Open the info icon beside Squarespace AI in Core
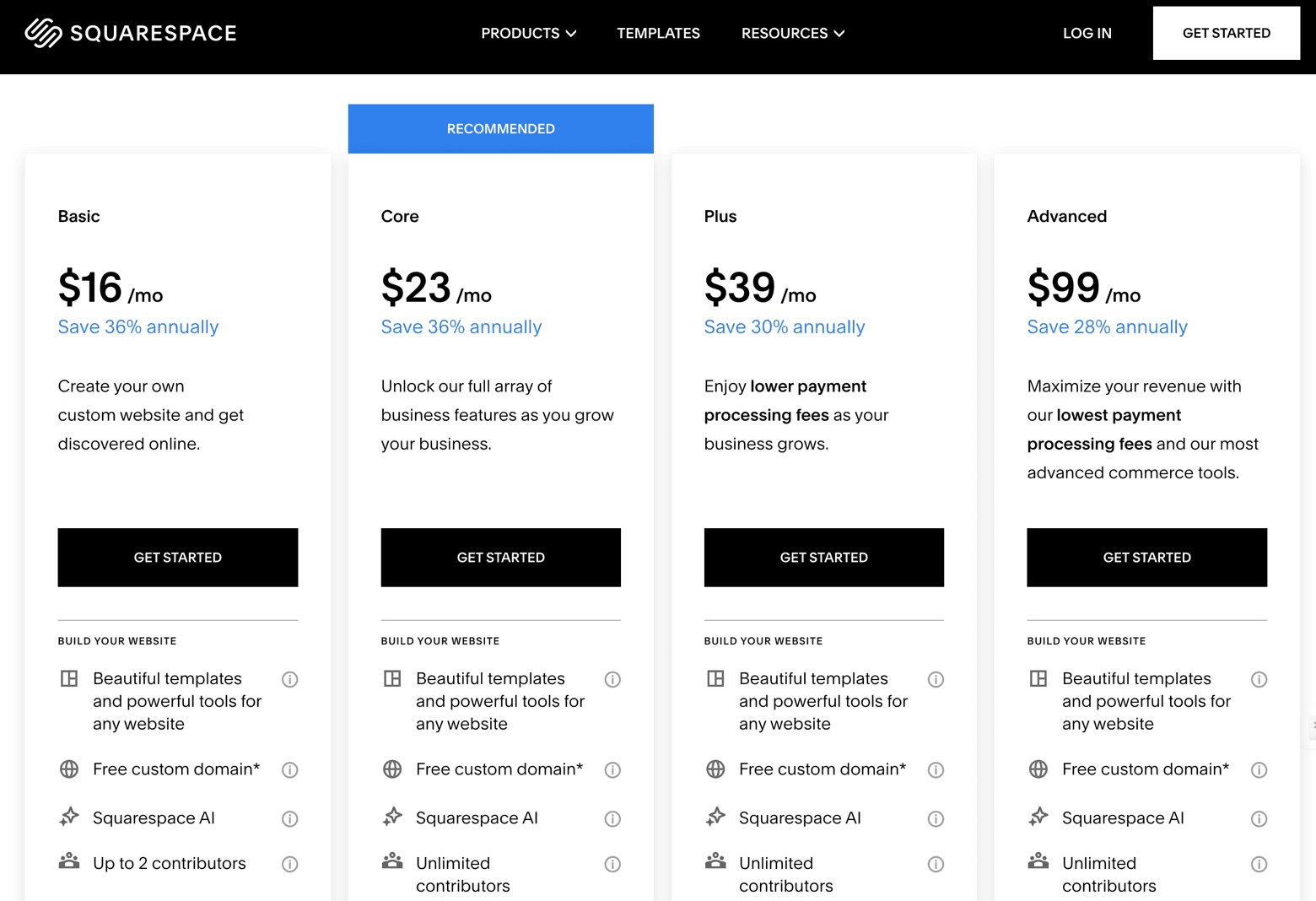Viewport: 1316px width, 901px height. point(613,818)
